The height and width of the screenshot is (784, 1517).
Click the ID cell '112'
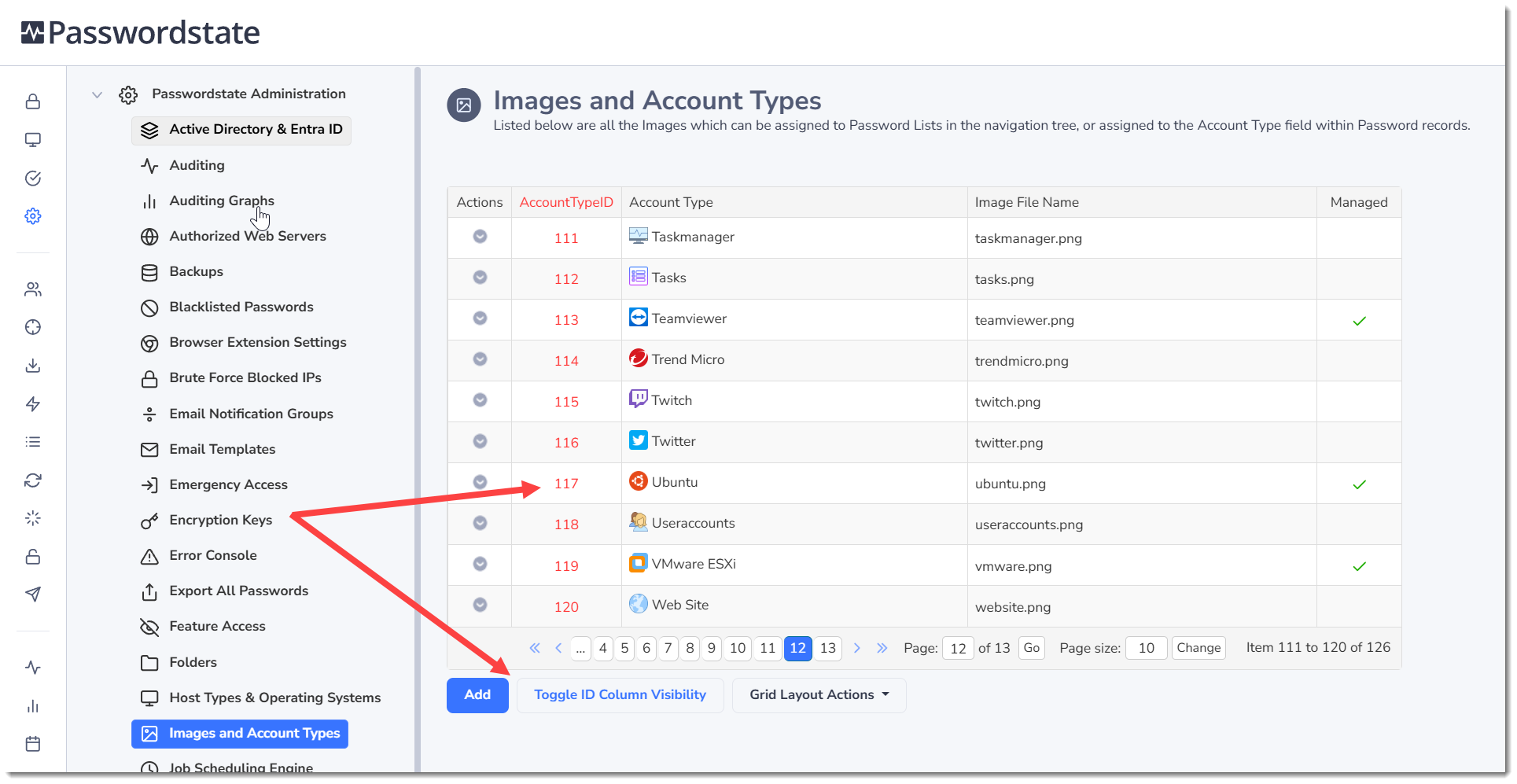(x=566, y=279)
